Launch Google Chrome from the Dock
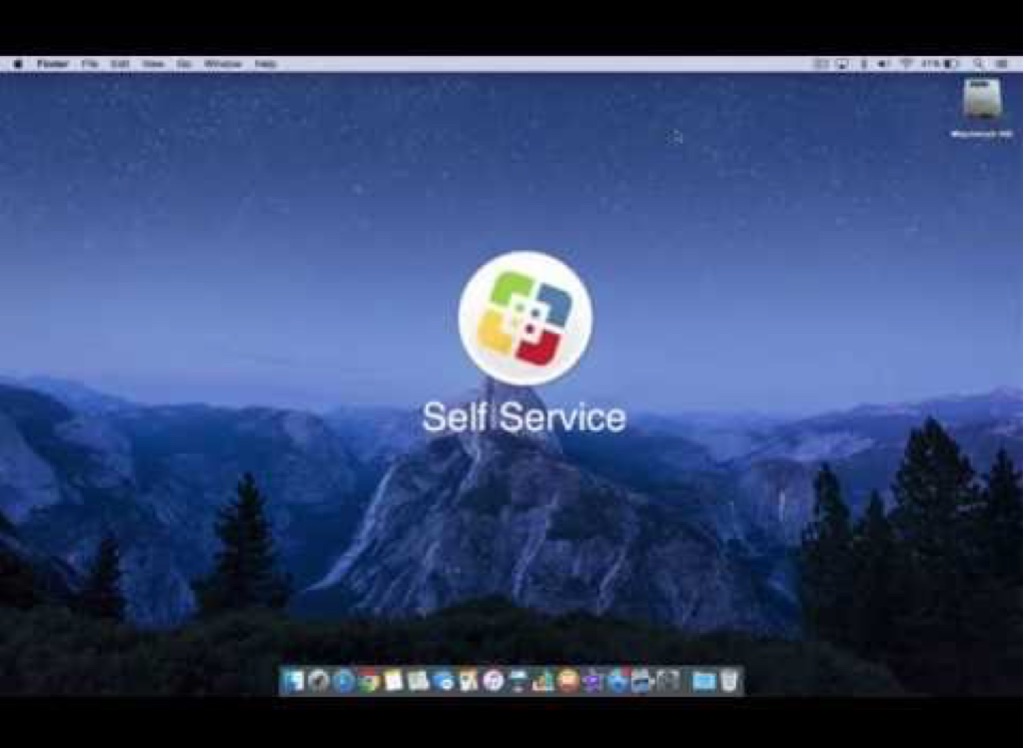 click(x=369, y=681)
